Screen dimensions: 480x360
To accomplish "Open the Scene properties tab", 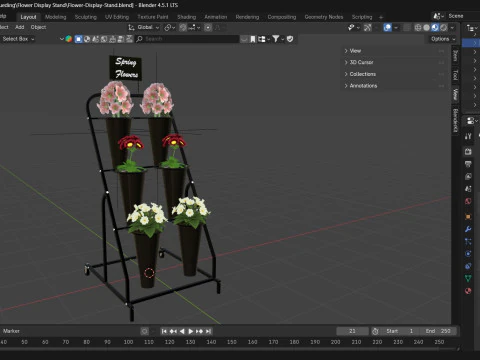I will (x=468, y=189).
